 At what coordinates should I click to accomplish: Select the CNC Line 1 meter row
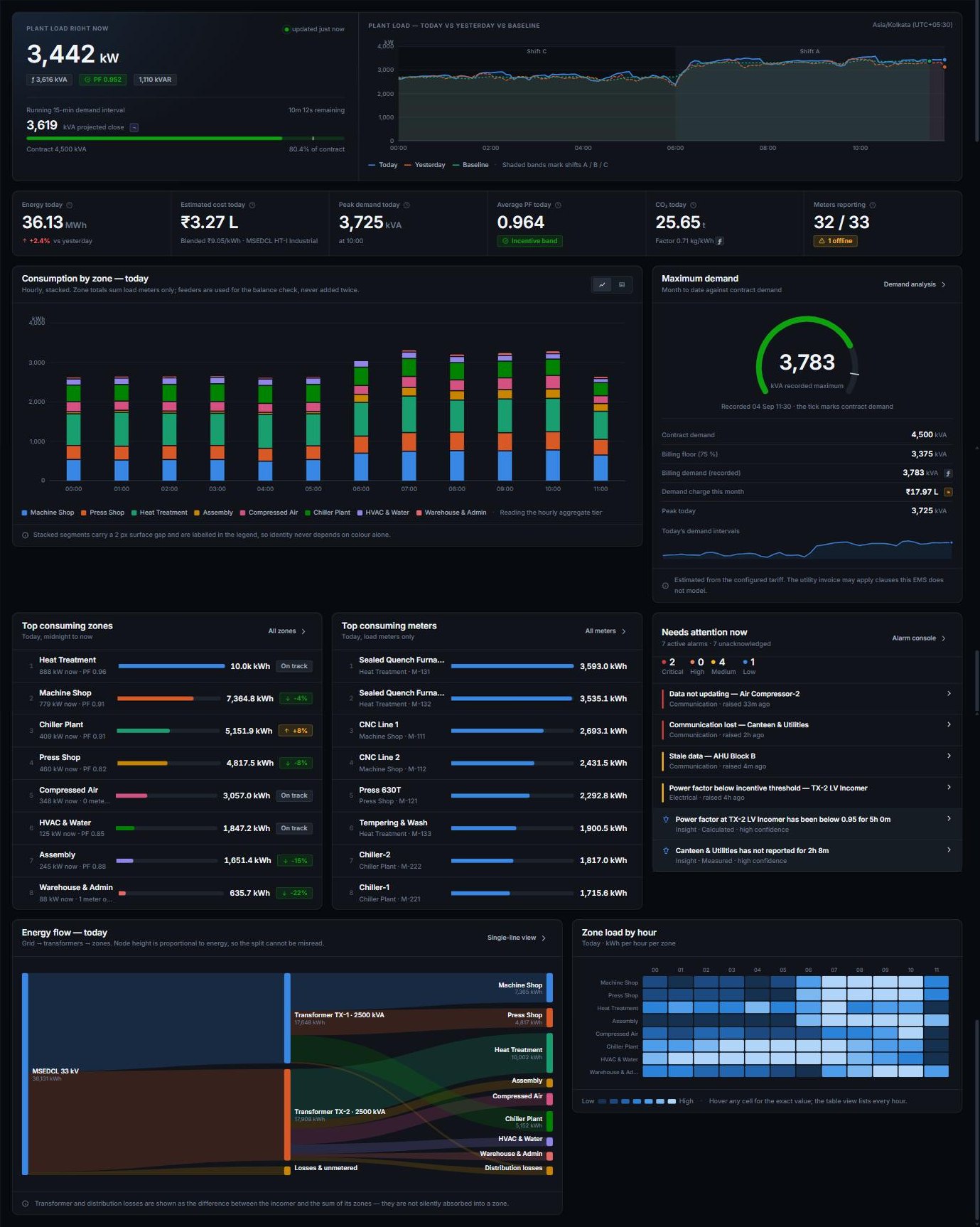coord(487,731)
